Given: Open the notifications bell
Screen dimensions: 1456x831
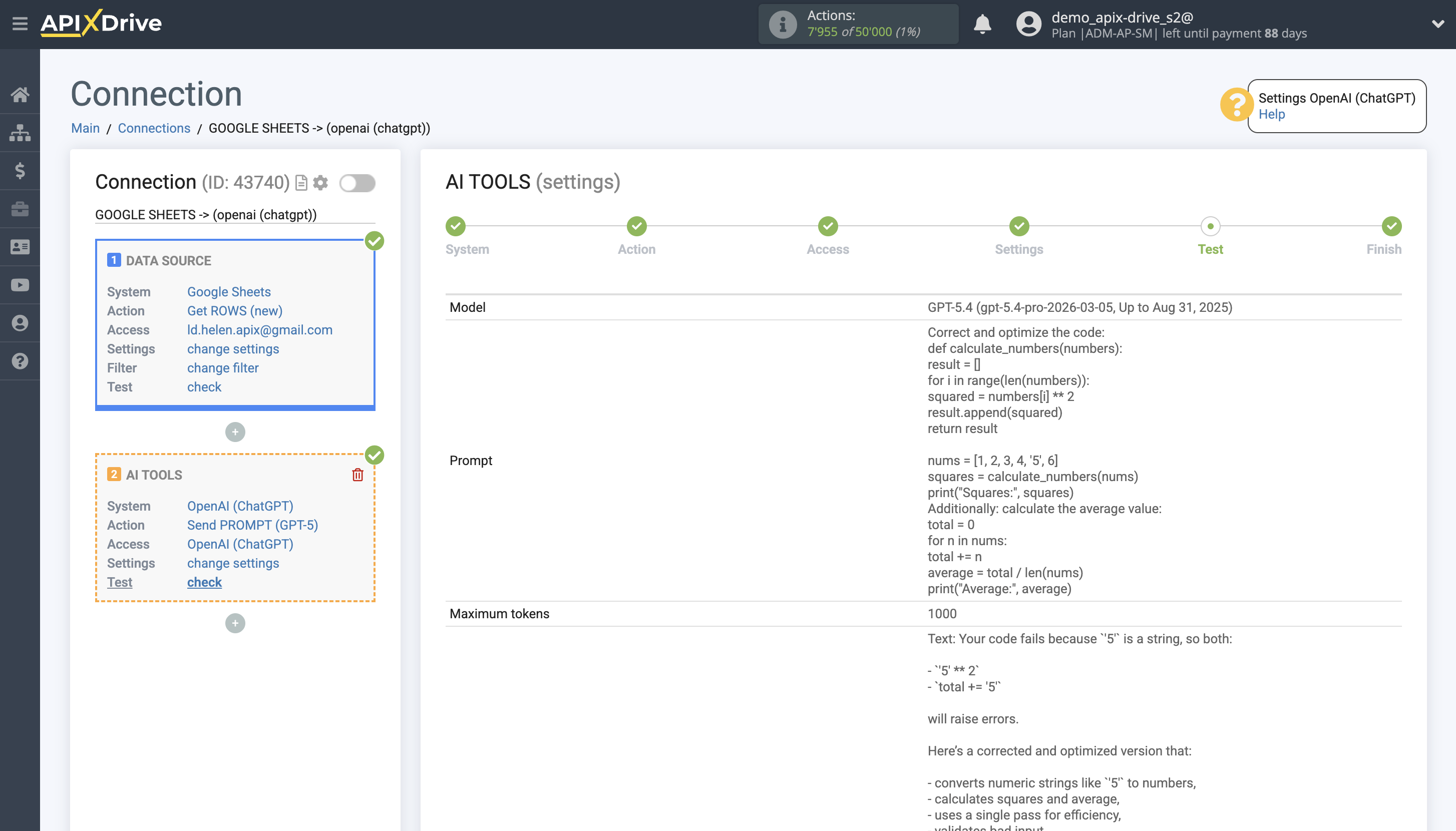Looking at the screenshot, I should [983, 24].
